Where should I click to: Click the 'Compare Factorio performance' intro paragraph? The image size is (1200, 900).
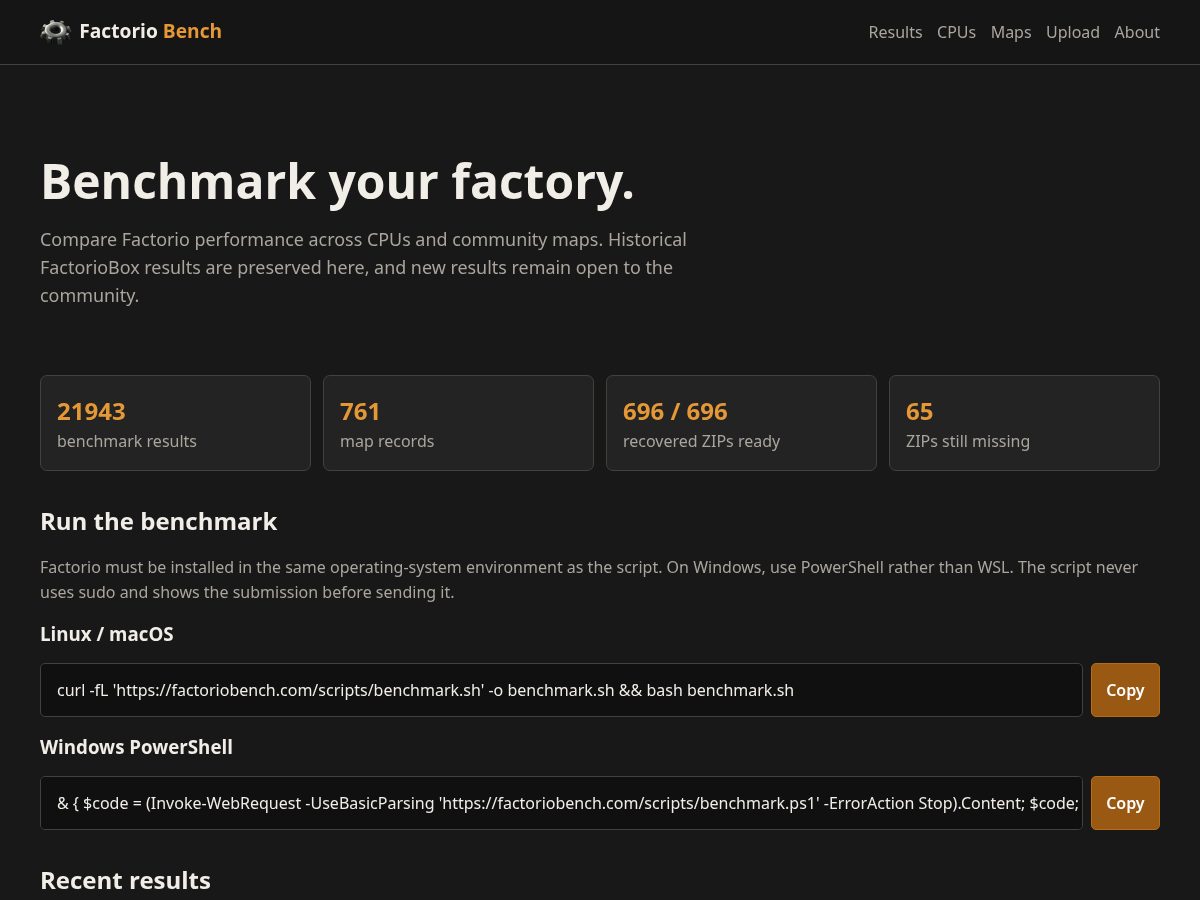363,268
